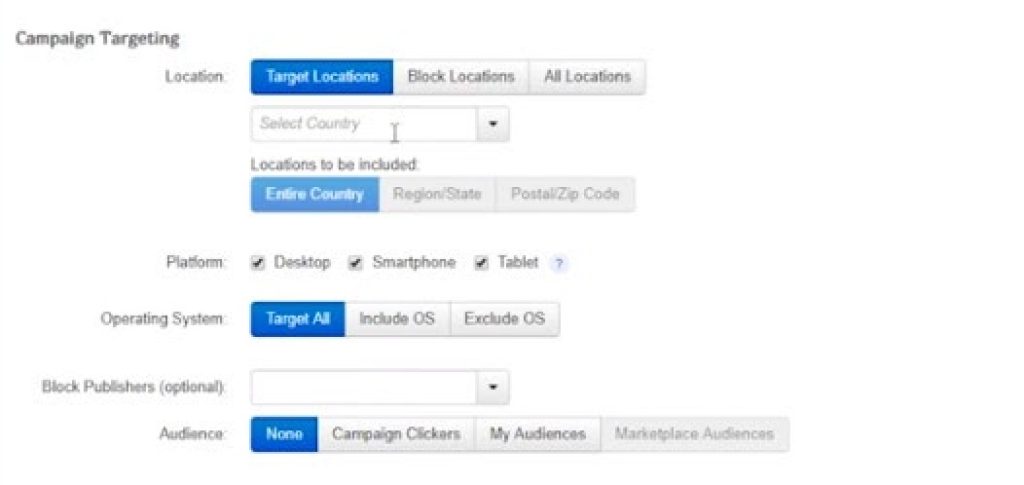The height and width of the screenshot is (485, 1024).
Task: Select the My Audiences option
Action: pos(537,435)
